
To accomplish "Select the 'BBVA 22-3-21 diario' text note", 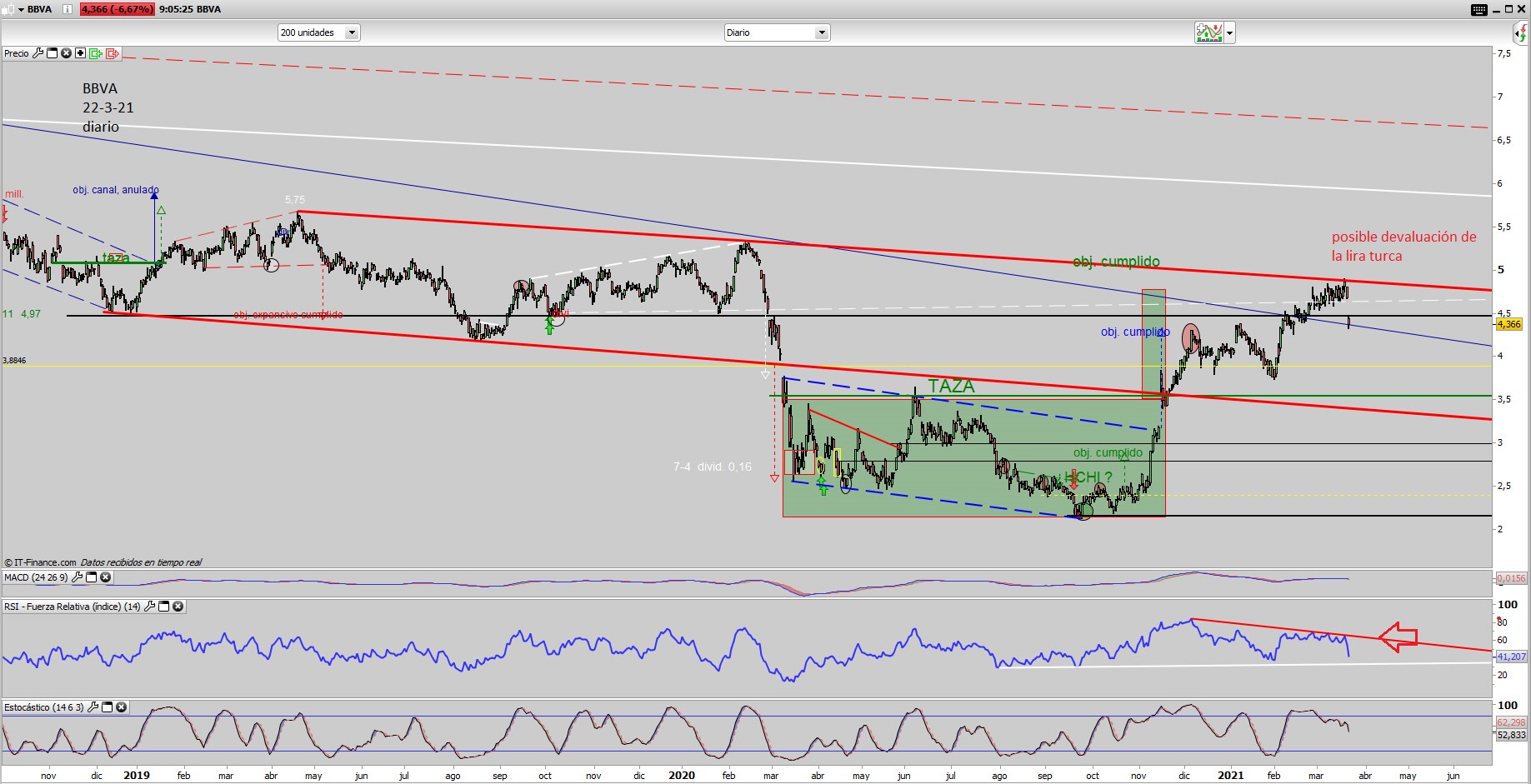I will (108, 107).
